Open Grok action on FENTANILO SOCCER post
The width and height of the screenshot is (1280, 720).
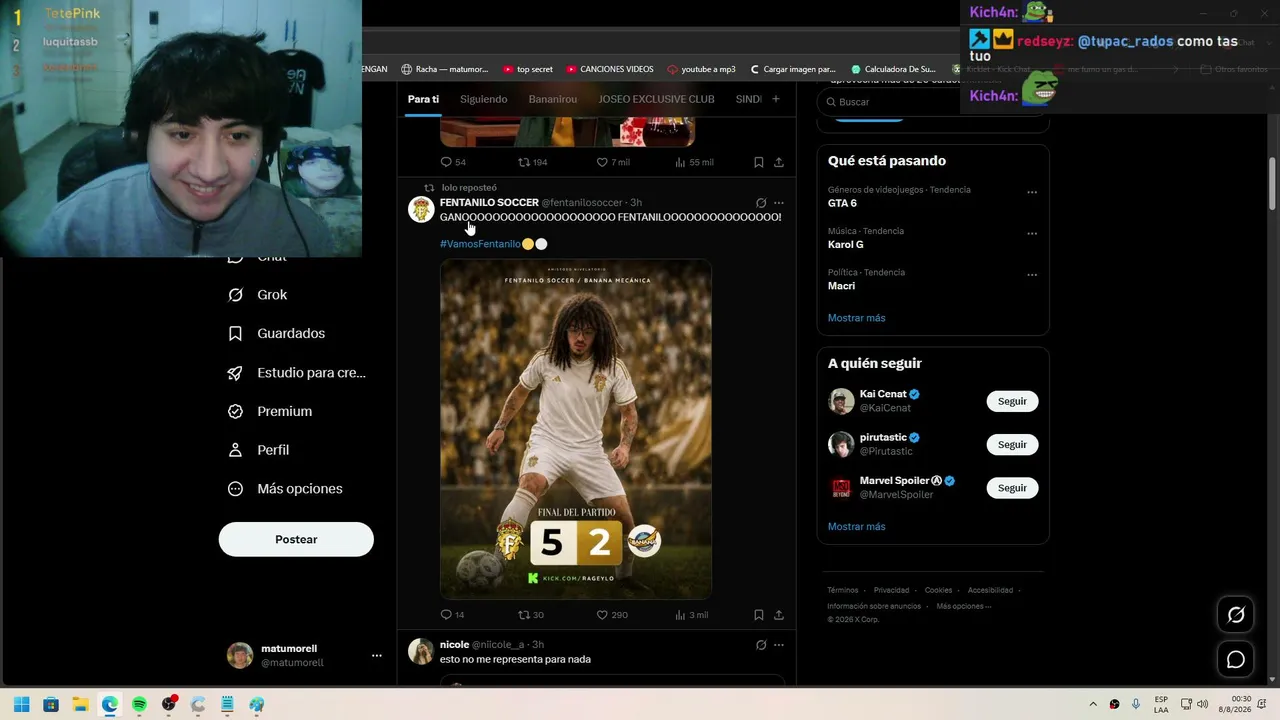761,203
